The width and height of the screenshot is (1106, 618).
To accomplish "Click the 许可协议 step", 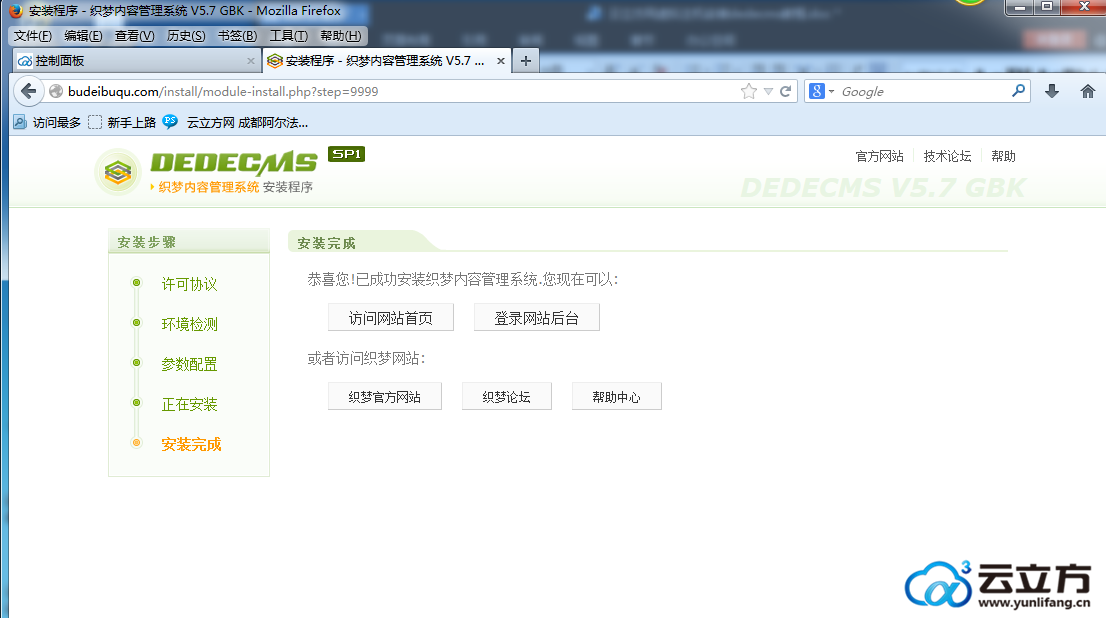I will [189, 284].
